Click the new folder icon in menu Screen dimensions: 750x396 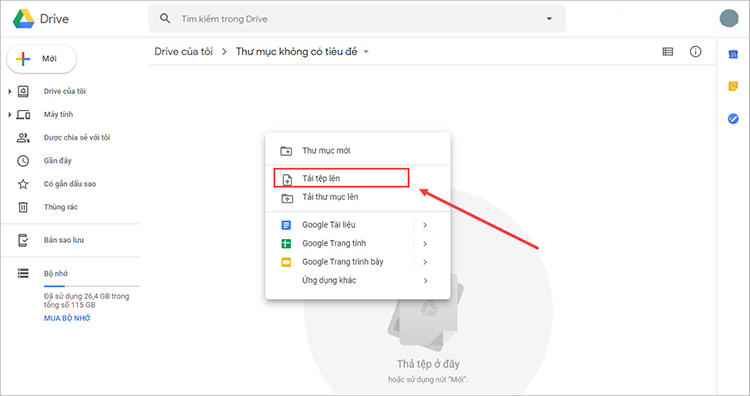[x=286, y=151]
